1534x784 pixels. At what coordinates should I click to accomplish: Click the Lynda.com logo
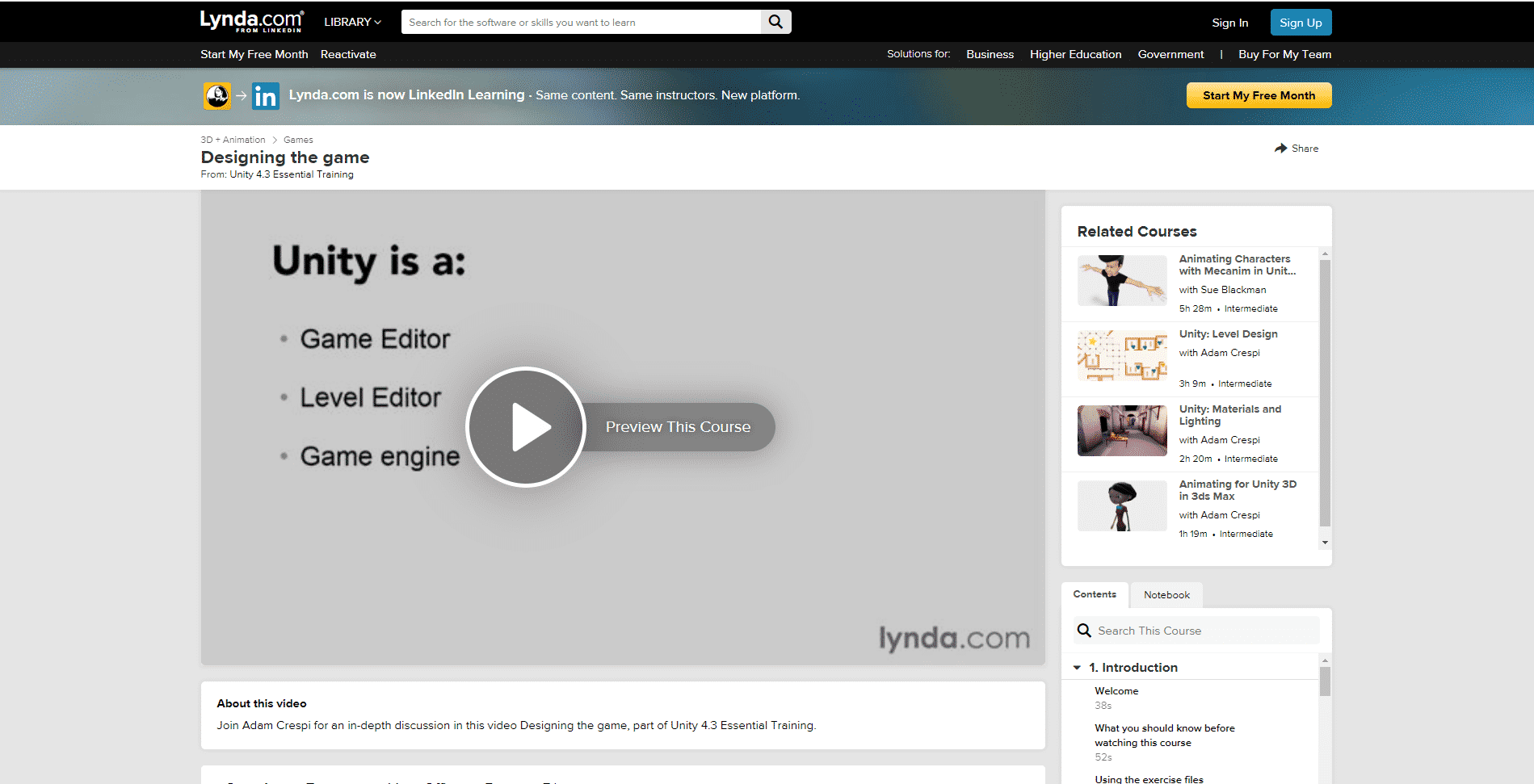[x=252, y=21]
